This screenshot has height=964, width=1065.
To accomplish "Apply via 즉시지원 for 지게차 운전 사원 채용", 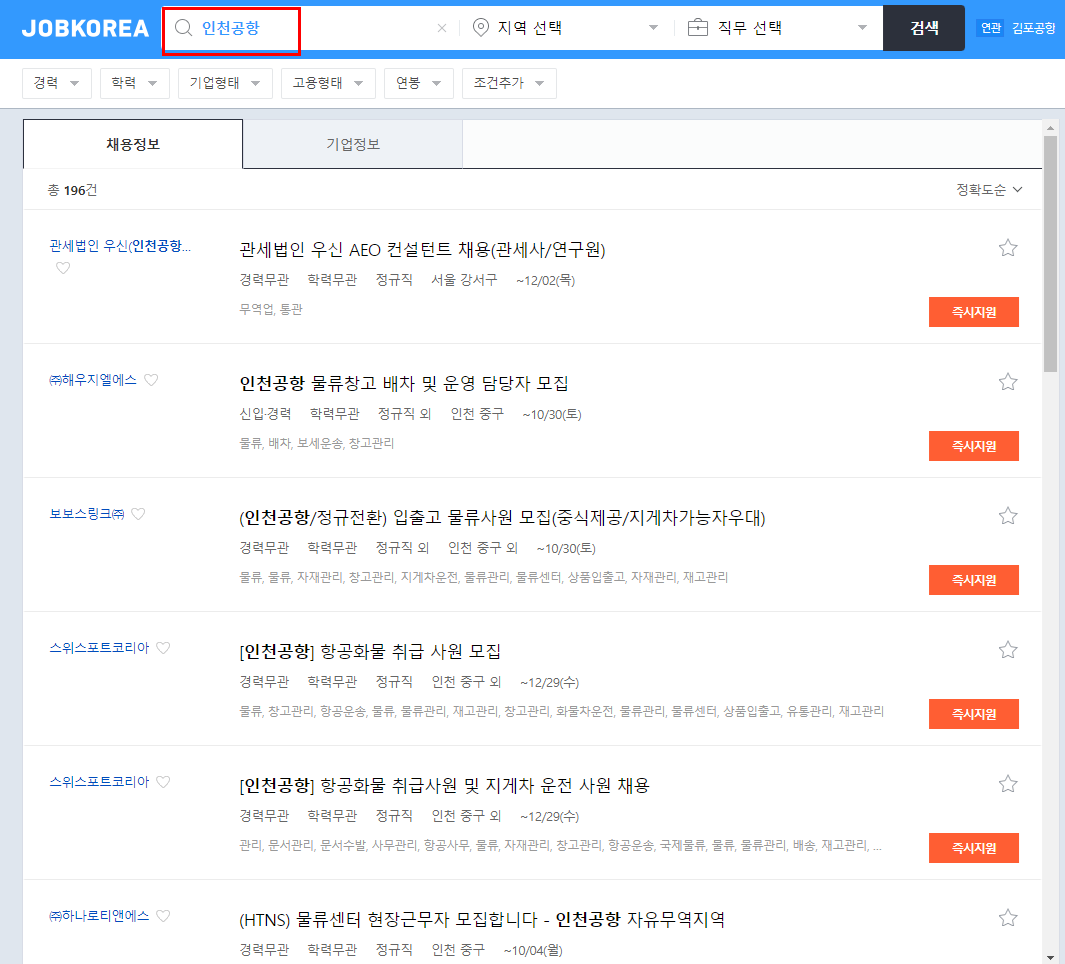I will click(x=974, y=848).
